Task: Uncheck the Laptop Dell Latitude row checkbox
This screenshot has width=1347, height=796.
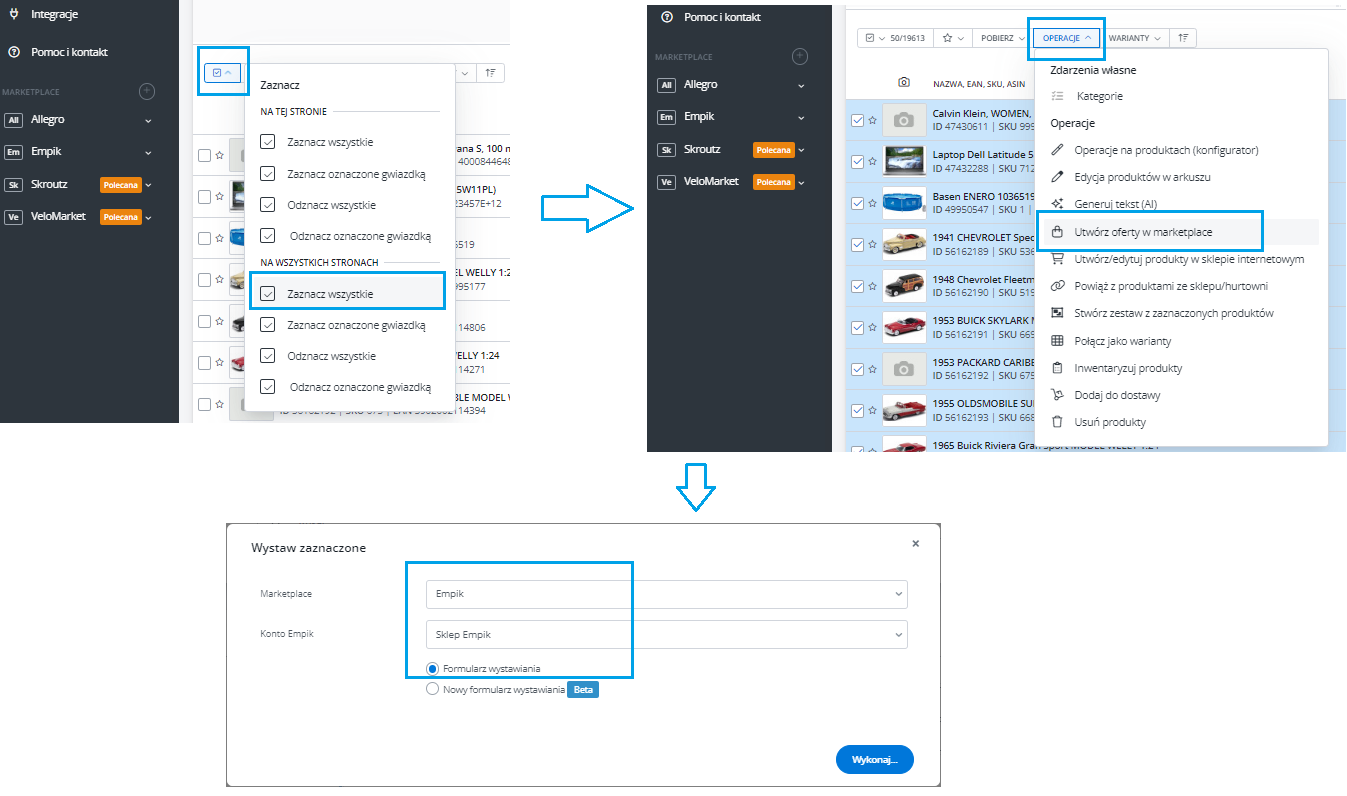Action: click(x=857, y=161)
